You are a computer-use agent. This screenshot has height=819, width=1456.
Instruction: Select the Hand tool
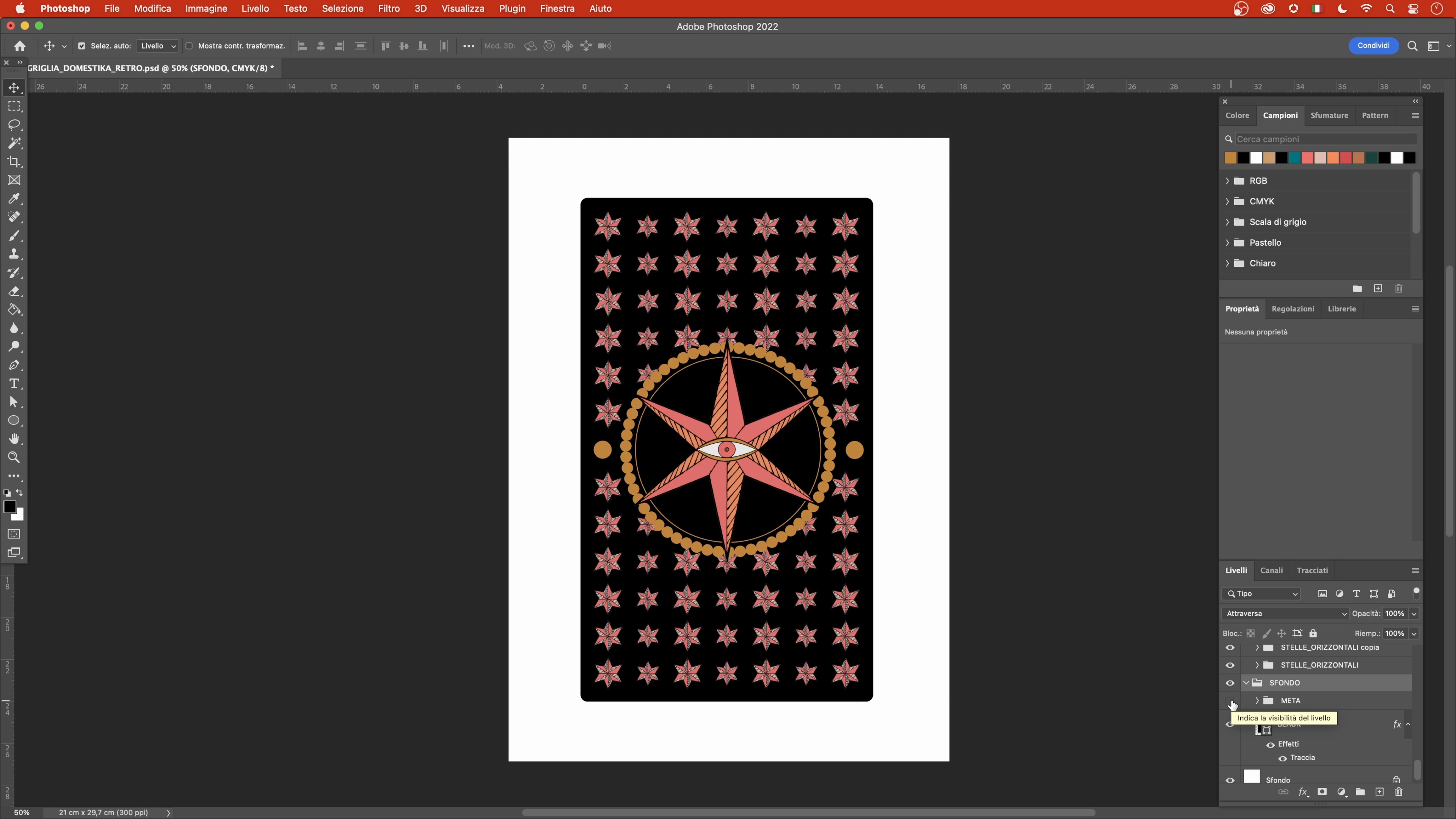[x=14, y=439]
